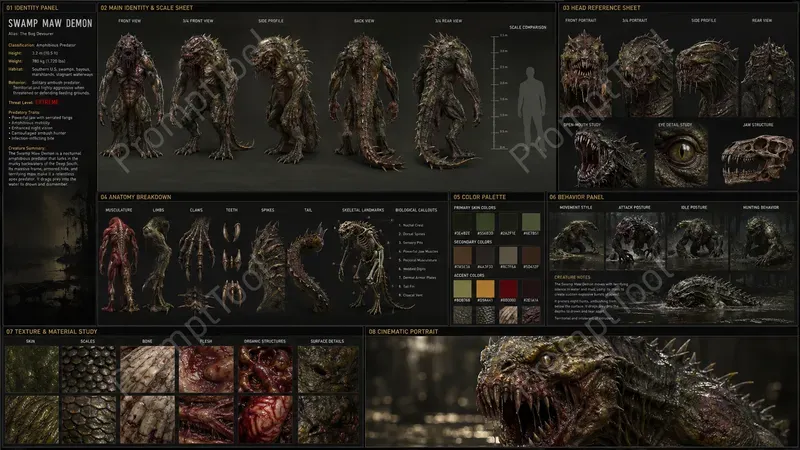800x450 pixels.
Task: Select the '03 HEAD REFERENCE SHEET' heading
Action: coord(601,8)
